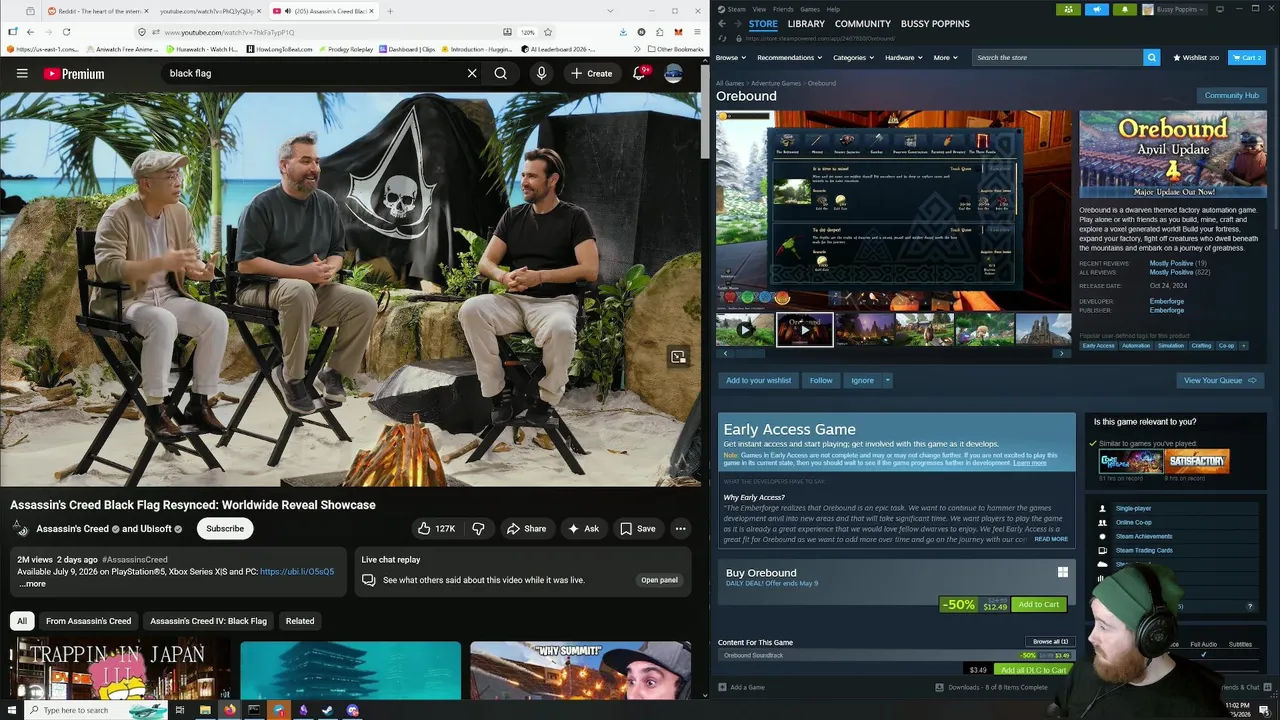
Task: Open live chat replay panel
Action: tap(659, 580)
